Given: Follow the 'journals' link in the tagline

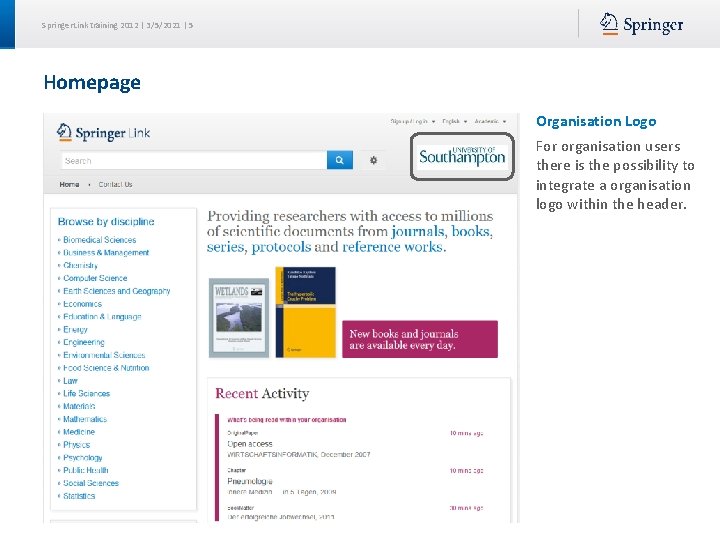Looking at the screenshot, I should pyautogui.click(x=418, y=231).
